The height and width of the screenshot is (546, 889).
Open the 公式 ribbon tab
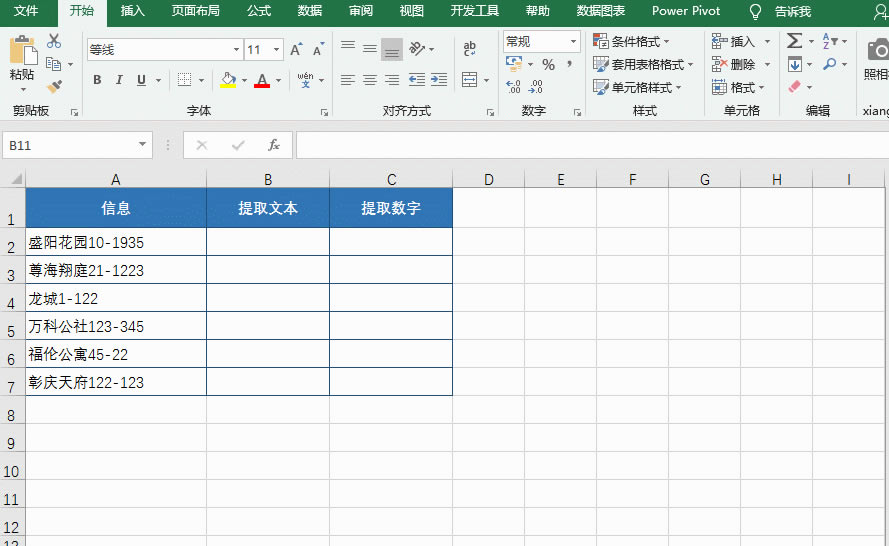259,11
